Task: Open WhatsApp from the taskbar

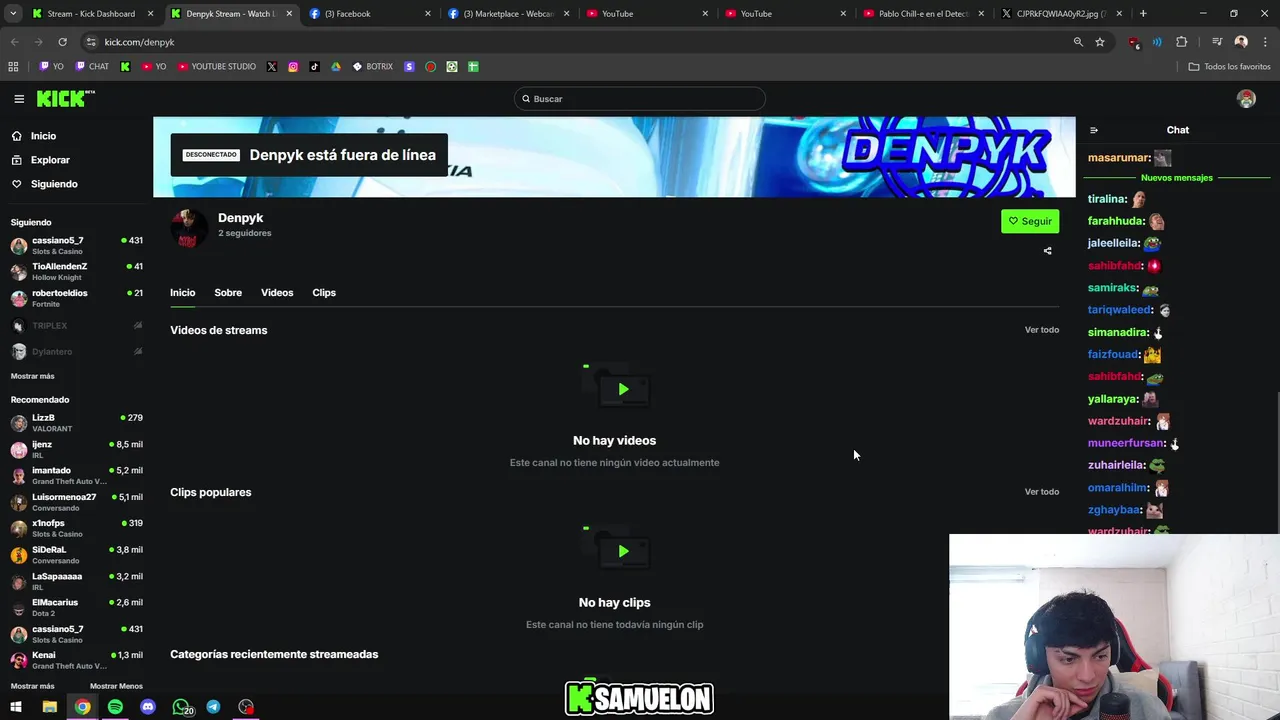Action: 181,707
